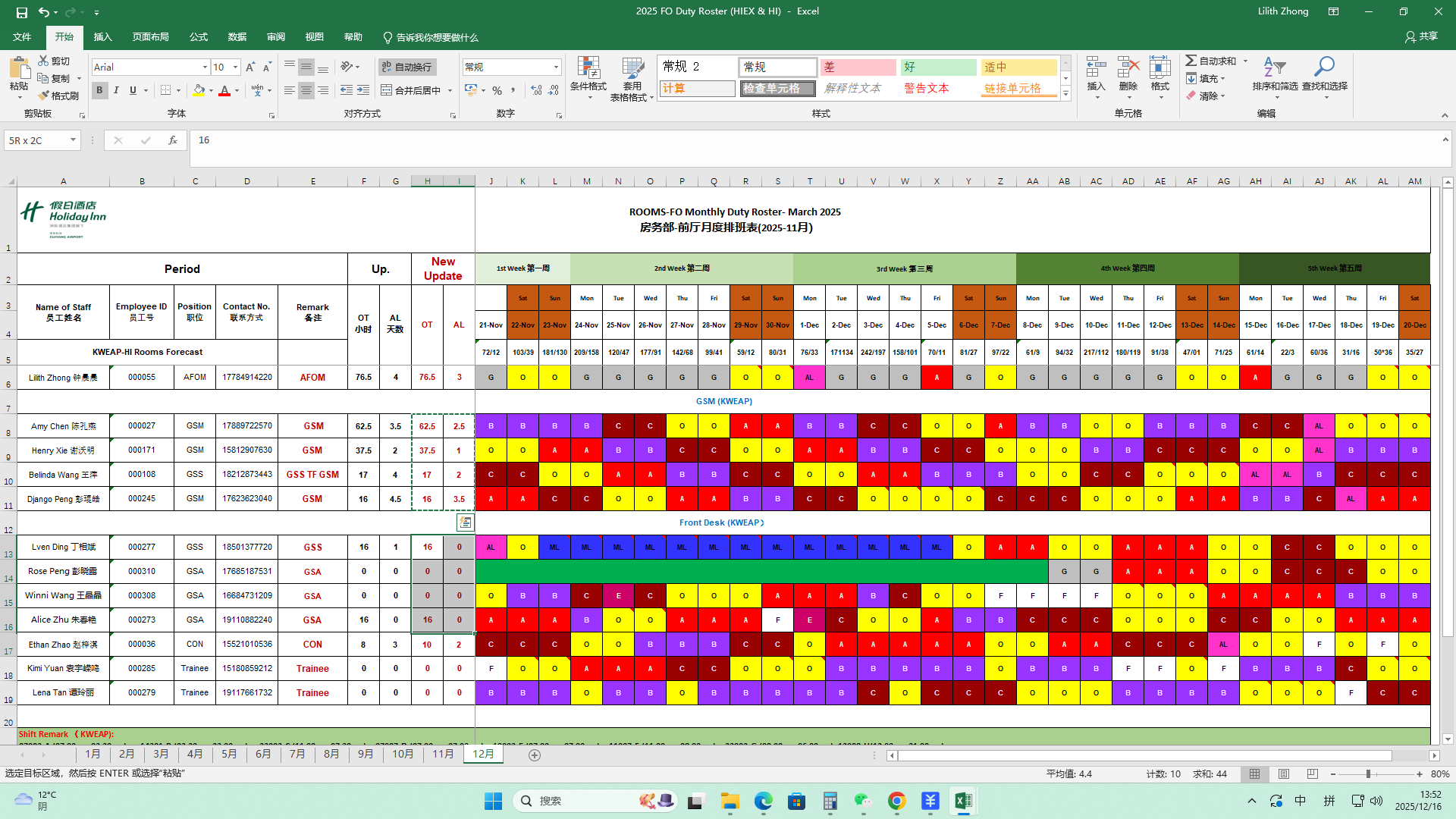The width and height of the screenshot is (1456, 819).
Task: Click the Paste Options smart tag
Action: point(465,522)
